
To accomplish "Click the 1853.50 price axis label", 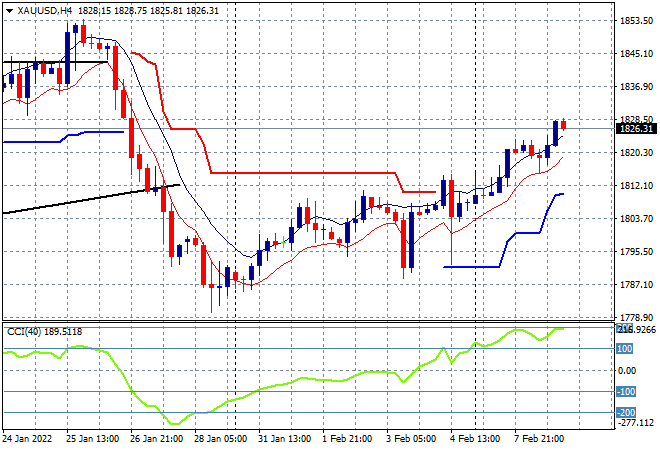I will tap(636, 21).
